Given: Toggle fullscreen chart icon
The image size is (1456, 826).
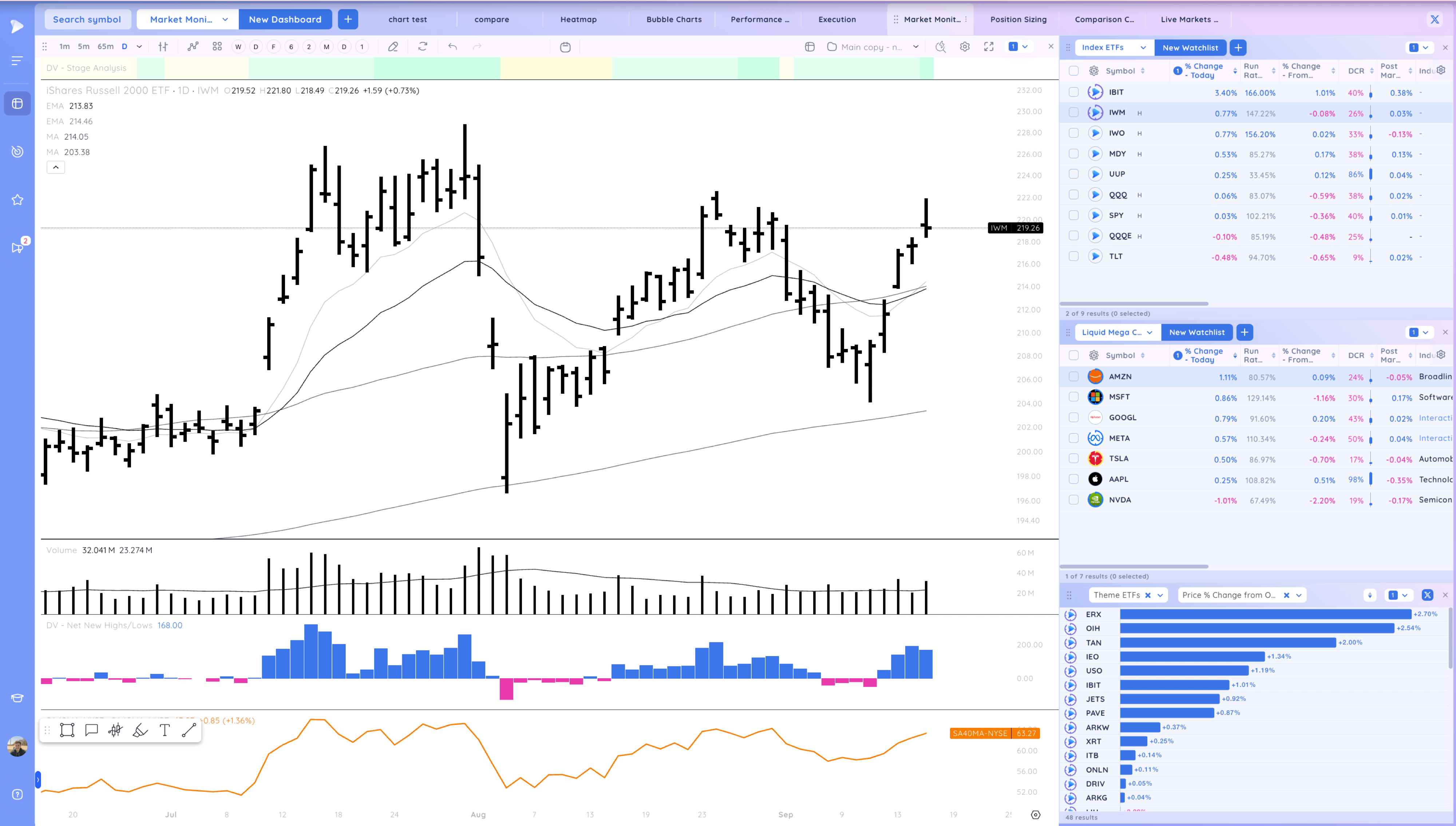Looking at the screenshot, I should pos(989,47).
